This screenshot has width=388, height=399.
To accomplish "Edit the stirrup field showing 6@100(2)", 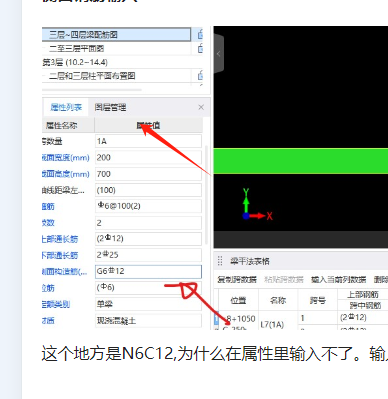I will pyautogui.click(x=148, y=206).
